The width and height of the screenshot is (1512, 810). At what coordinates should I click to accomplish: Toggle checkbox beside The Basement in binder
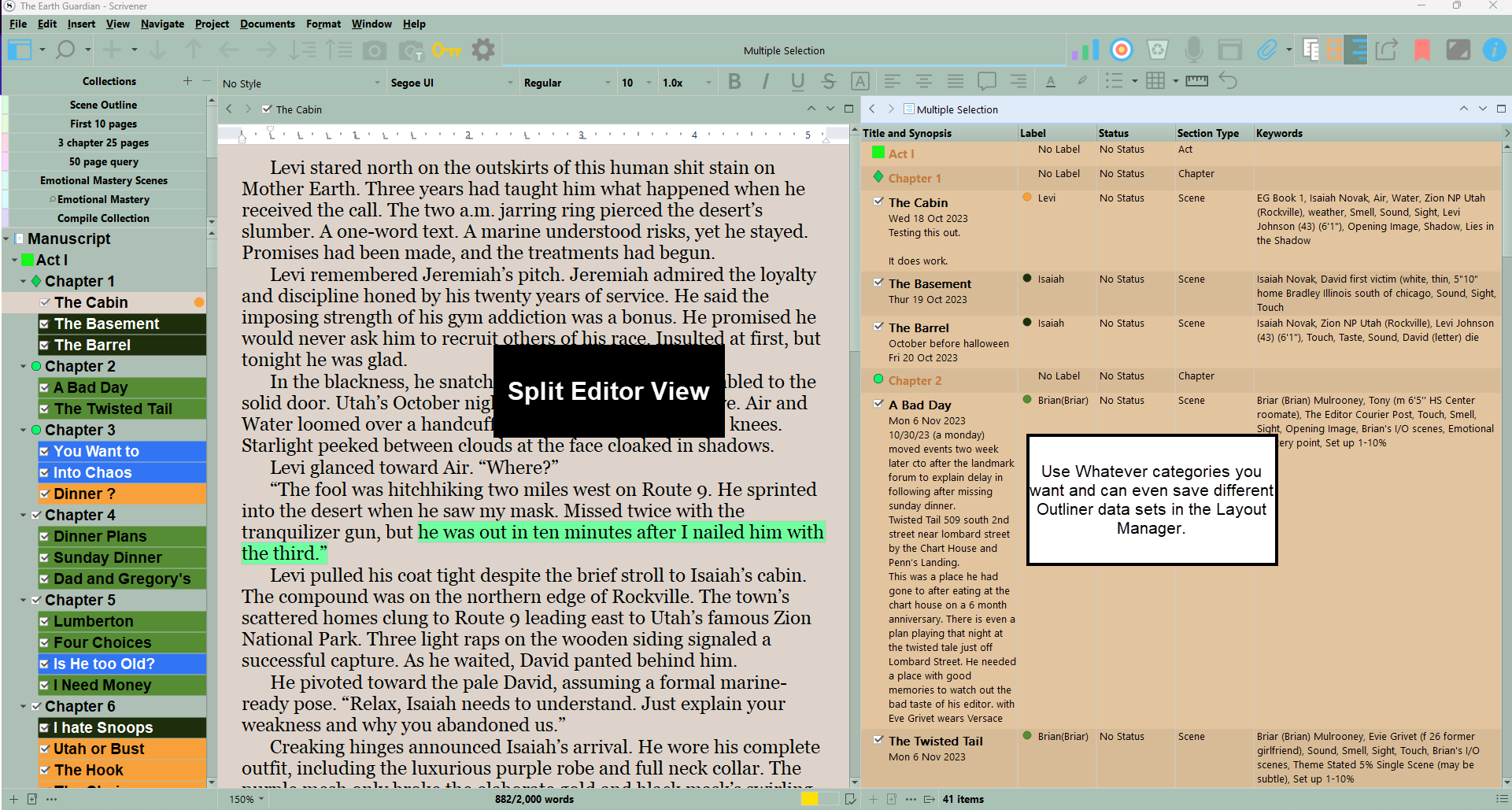click(44, 324)
